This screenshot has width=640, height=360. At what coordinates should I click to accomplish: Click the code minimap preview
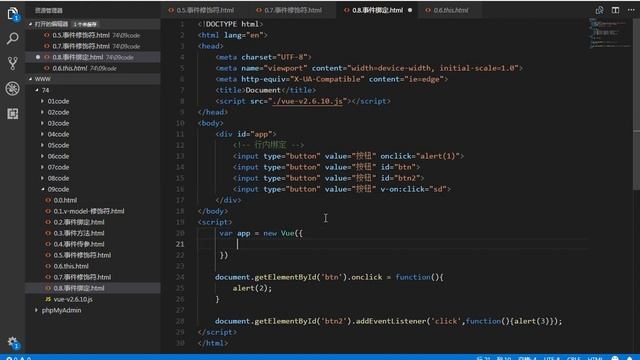click(608, 33)
